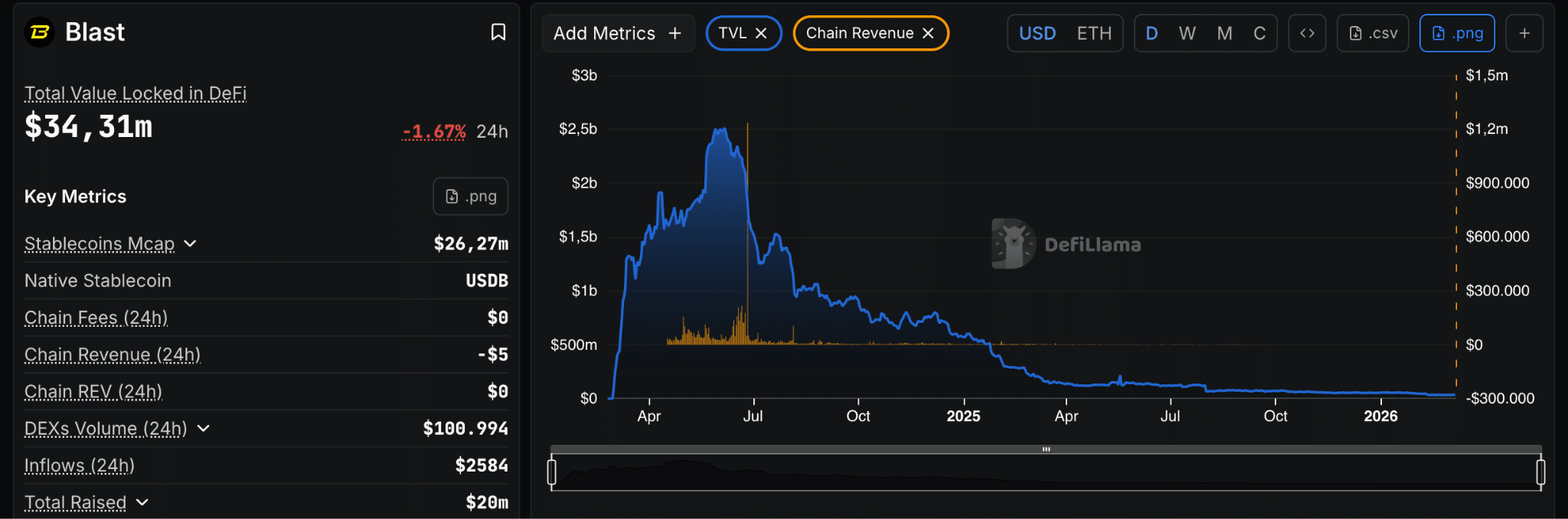Select the monthly M interval
1568x519 pixels.
1225,33
